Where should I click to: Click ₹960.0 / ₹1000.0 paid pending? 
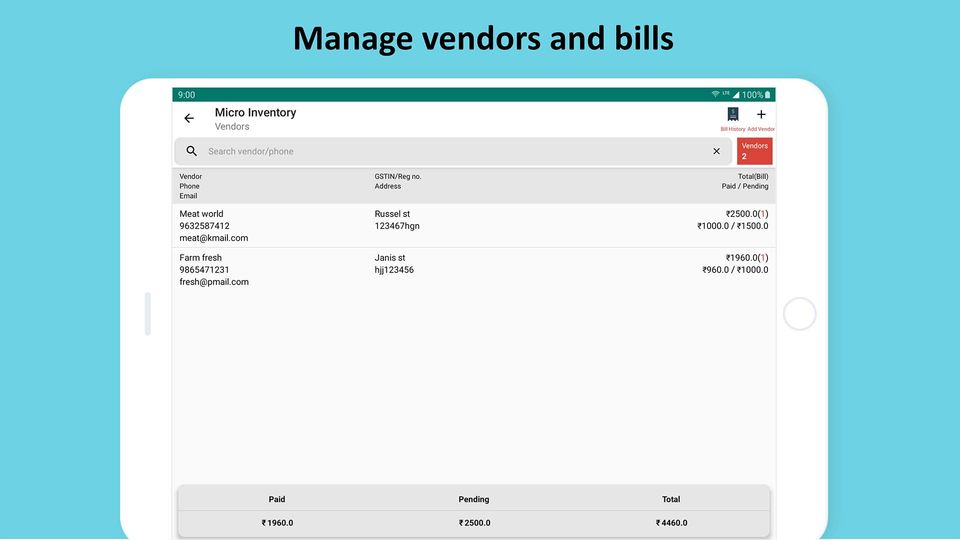point(735,270)
